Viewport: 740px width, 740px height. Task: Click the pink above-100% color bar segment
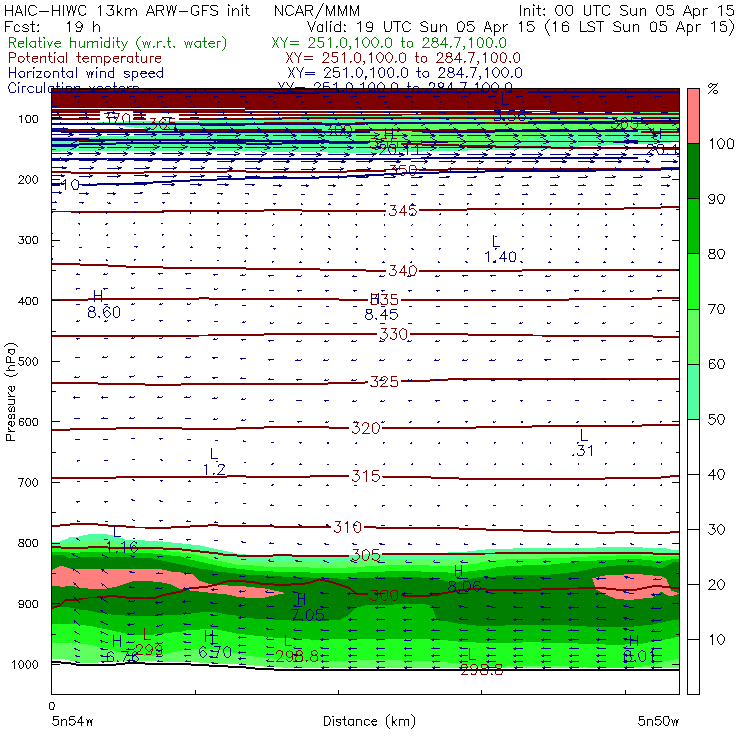(693, 116)
